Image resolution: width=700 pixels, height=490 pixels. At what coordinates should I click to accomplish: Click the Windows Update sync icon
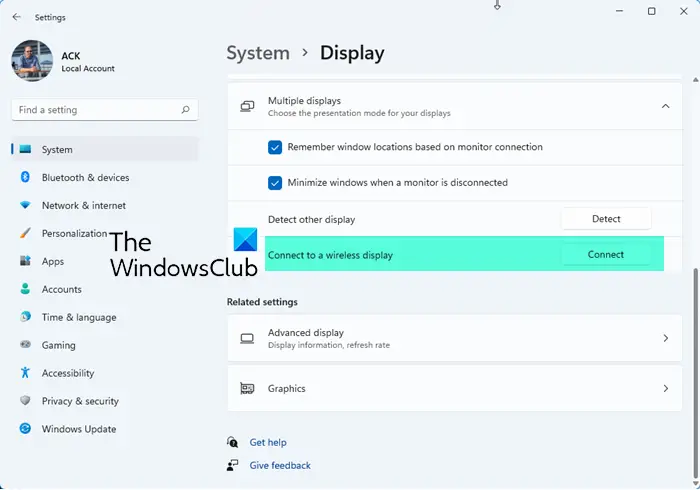pyautogui.click(x=25, y=428)
